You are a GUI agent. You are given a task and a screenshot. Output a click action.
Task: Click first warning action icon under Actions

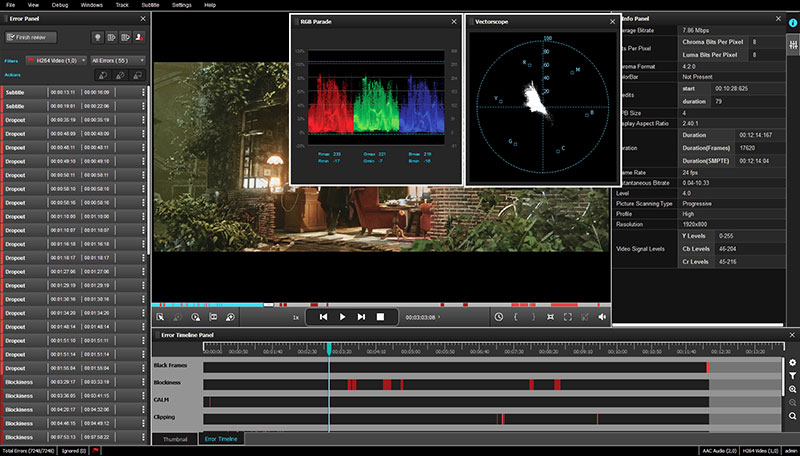click(103, 75)
